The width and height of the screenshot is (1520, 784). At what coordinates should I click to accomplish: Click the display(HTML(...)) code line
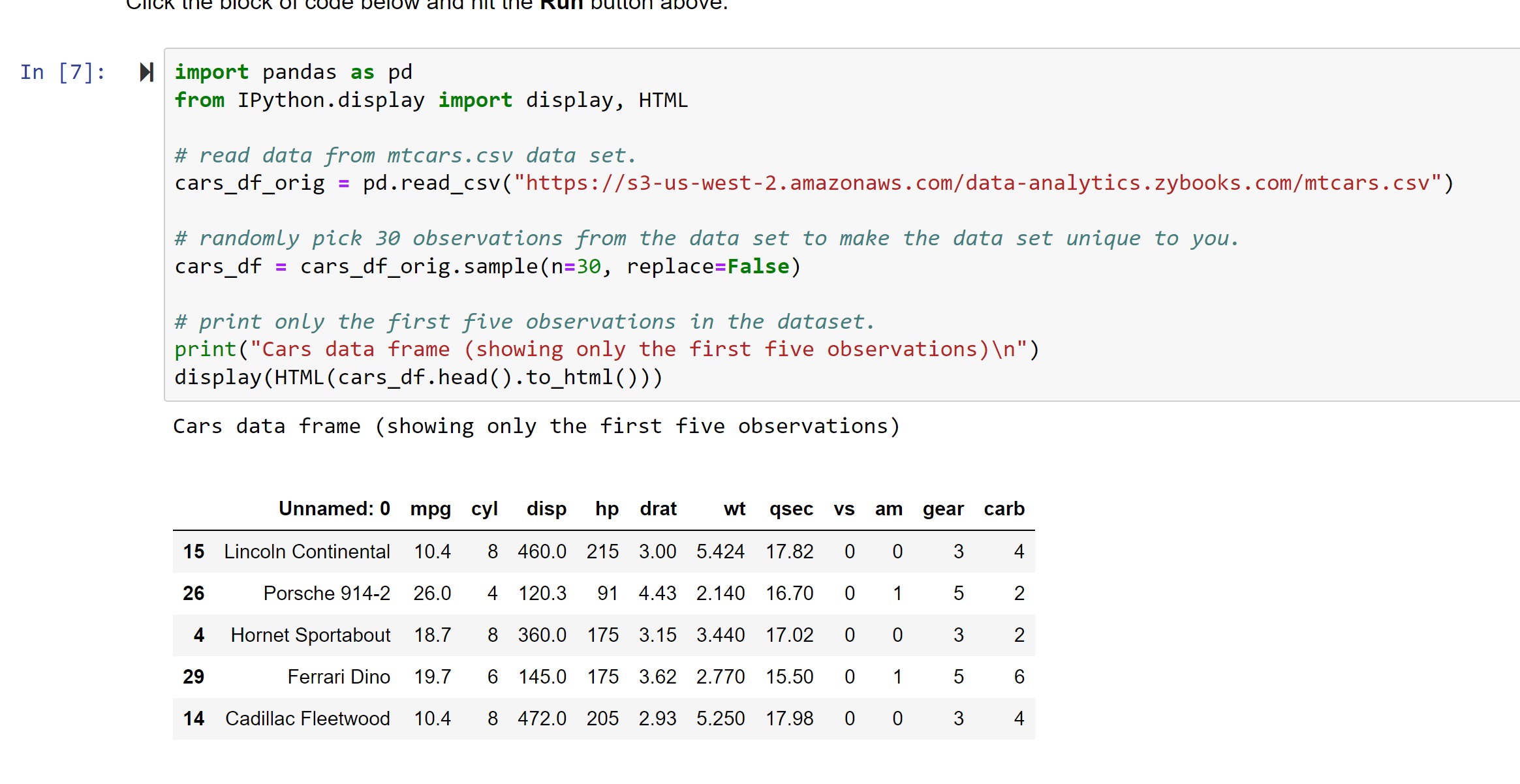coord(418,378)
